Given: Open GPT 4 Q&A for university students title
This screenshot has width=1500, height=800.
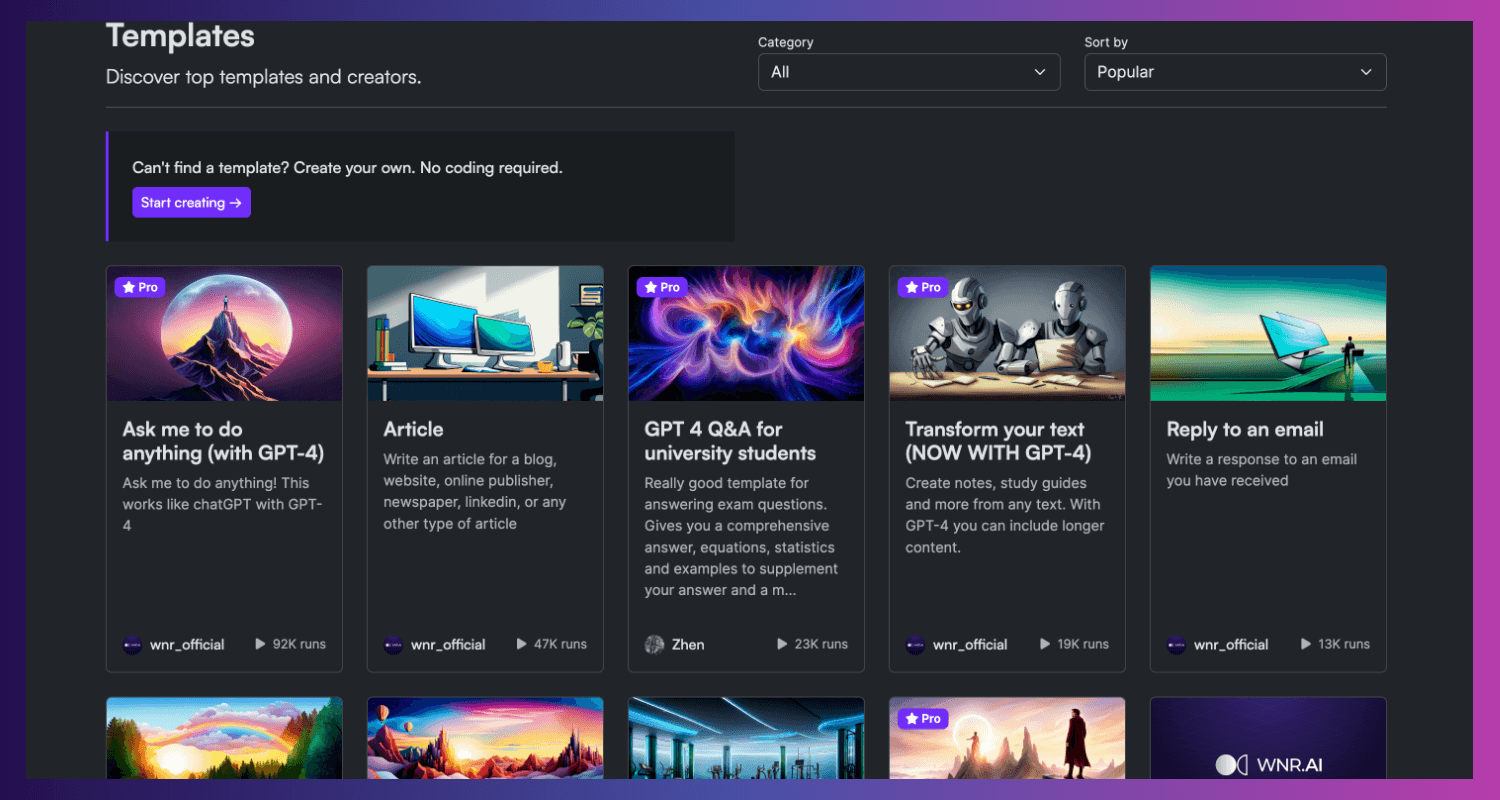Looking at the screenshot, I should click(730, 441).
